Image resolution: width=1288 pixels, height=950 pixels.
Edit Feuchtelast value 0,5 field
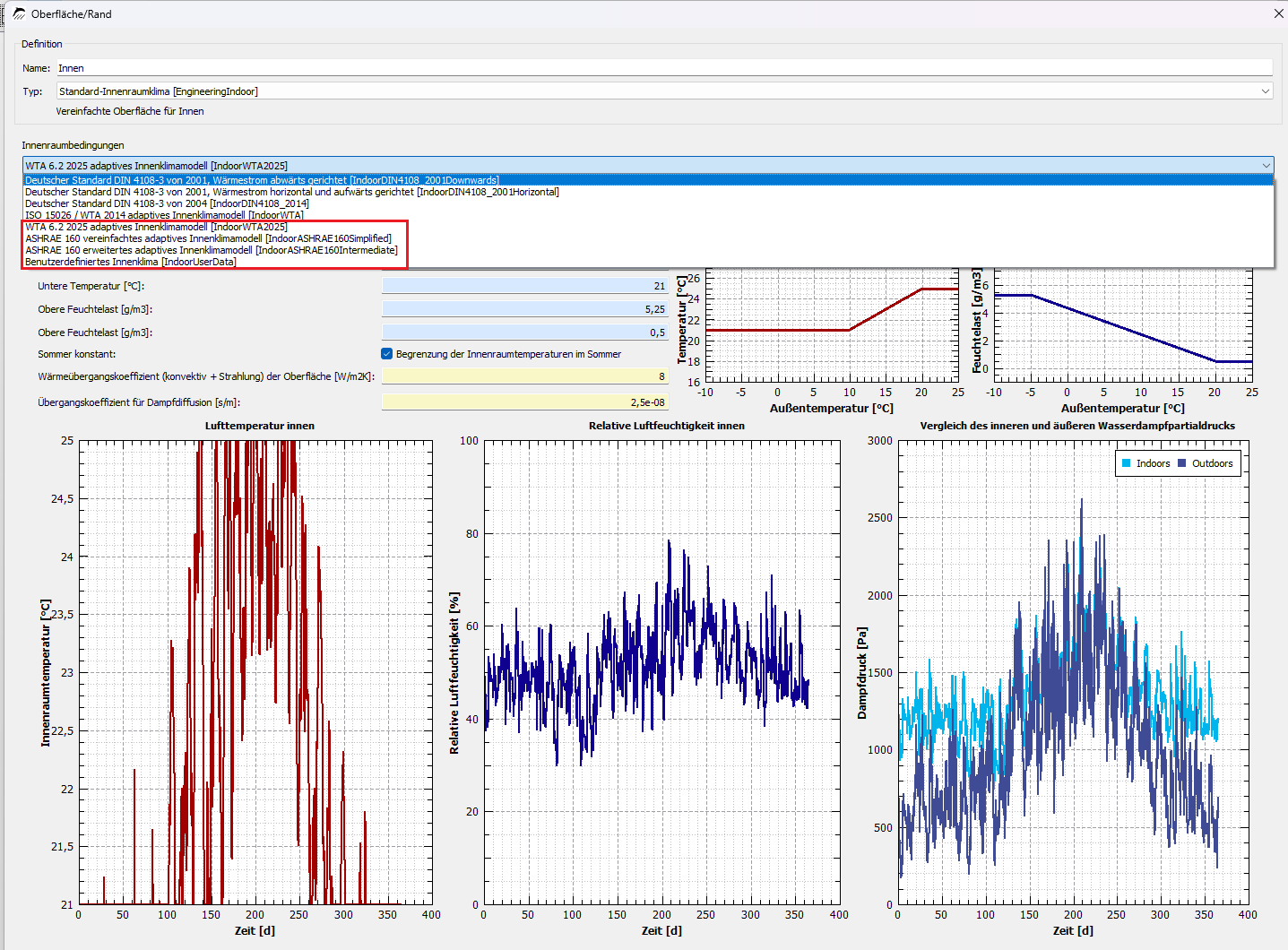click(525, 332)
